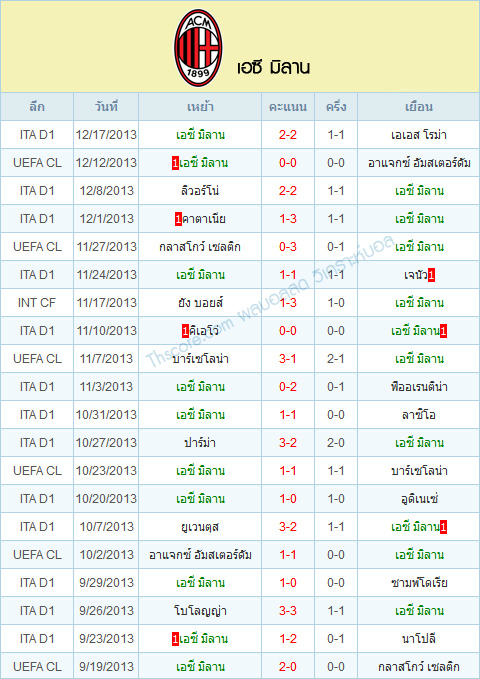Open อาแจกซ์ อัมสเตอร์ดัม in the 10/2/2013 row
The image size is (480, 679).
tap(200, 555)
